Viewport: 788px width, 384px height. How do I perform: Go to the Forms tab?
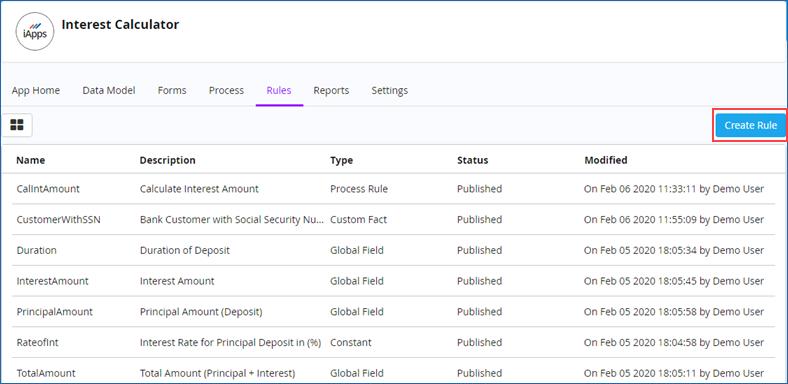click(x=172, y=90)
